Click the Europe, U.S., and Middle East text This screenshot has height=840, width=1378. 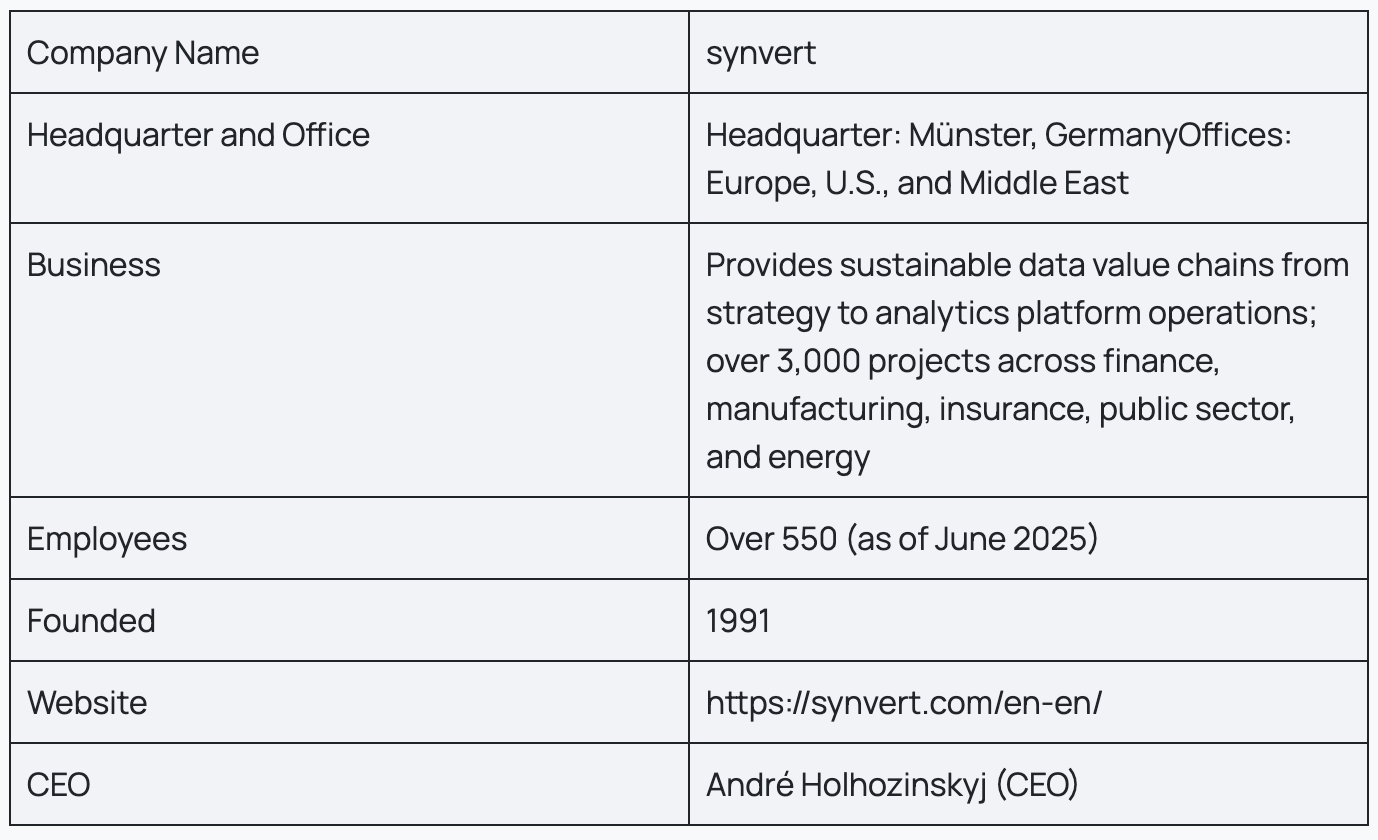coord(917,183)
